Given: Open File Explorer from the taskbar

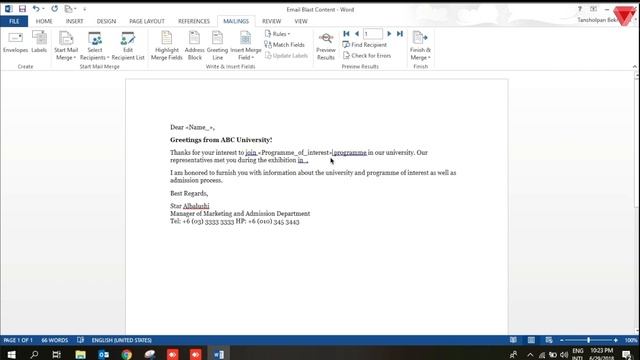Looking at the screenshot, I should click(80, 354).
